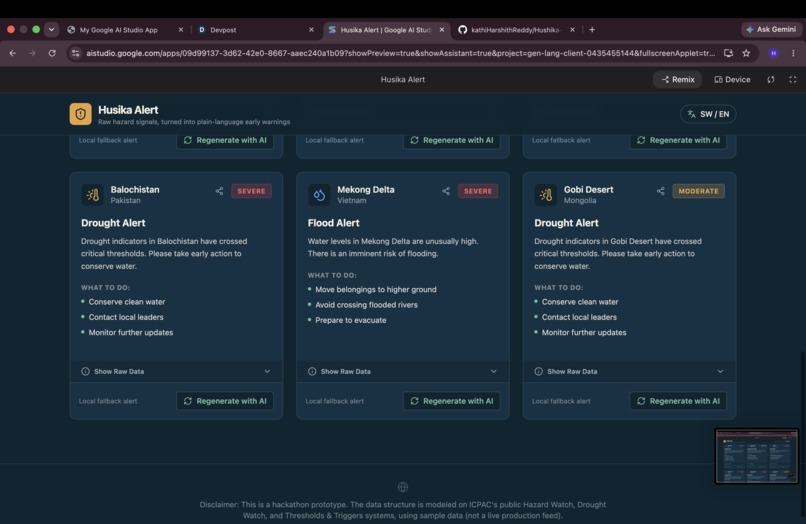Open site information icon in address bar
The image size is (806, 524).
76,53
